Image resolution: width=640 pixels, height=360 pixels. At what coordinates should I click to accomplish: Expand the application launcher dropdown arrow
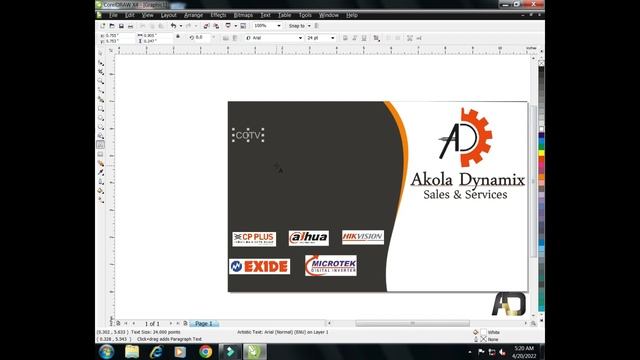pyautogui.click(x=236, y=26)
